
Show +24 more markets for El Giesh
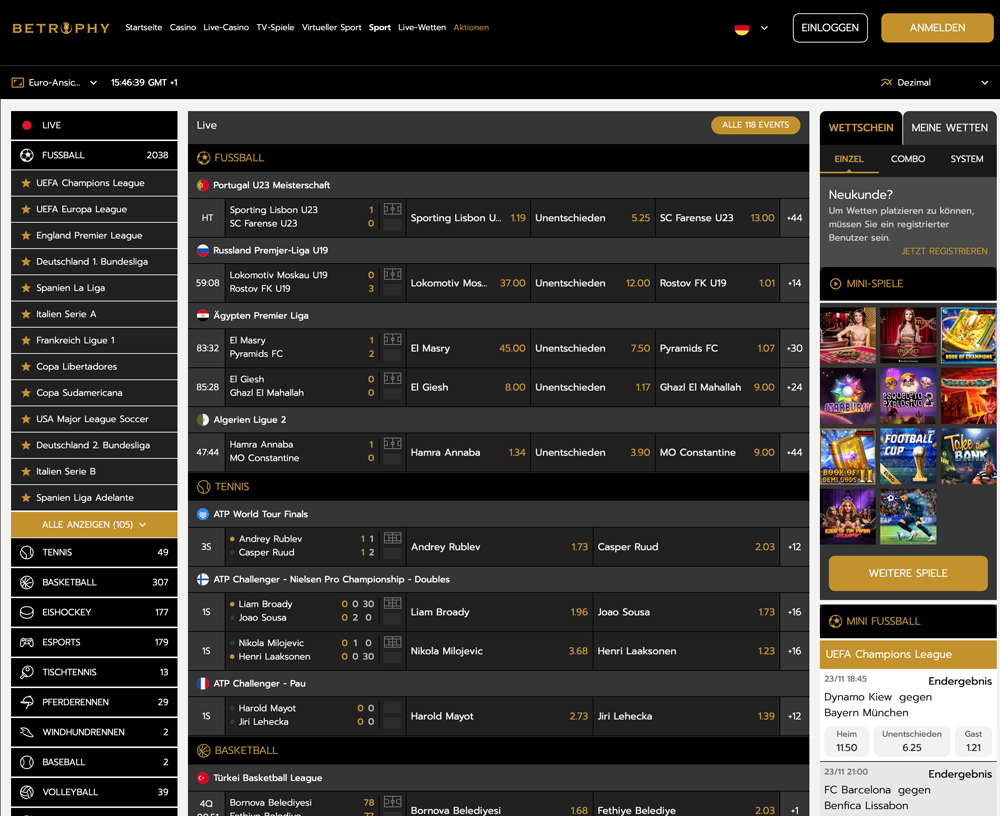coord(794,387)
